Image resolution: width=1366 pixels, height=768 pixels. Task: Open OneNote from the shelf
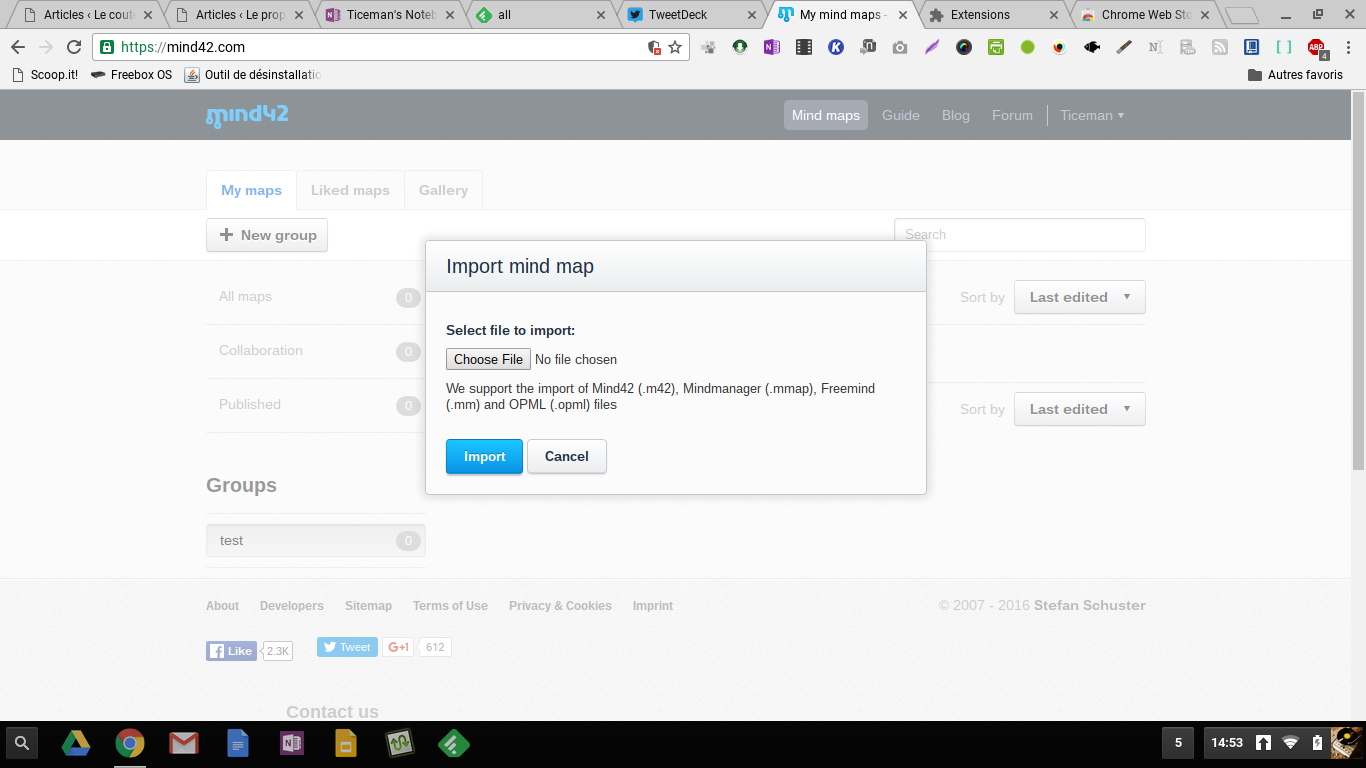(x=291, y=743)
